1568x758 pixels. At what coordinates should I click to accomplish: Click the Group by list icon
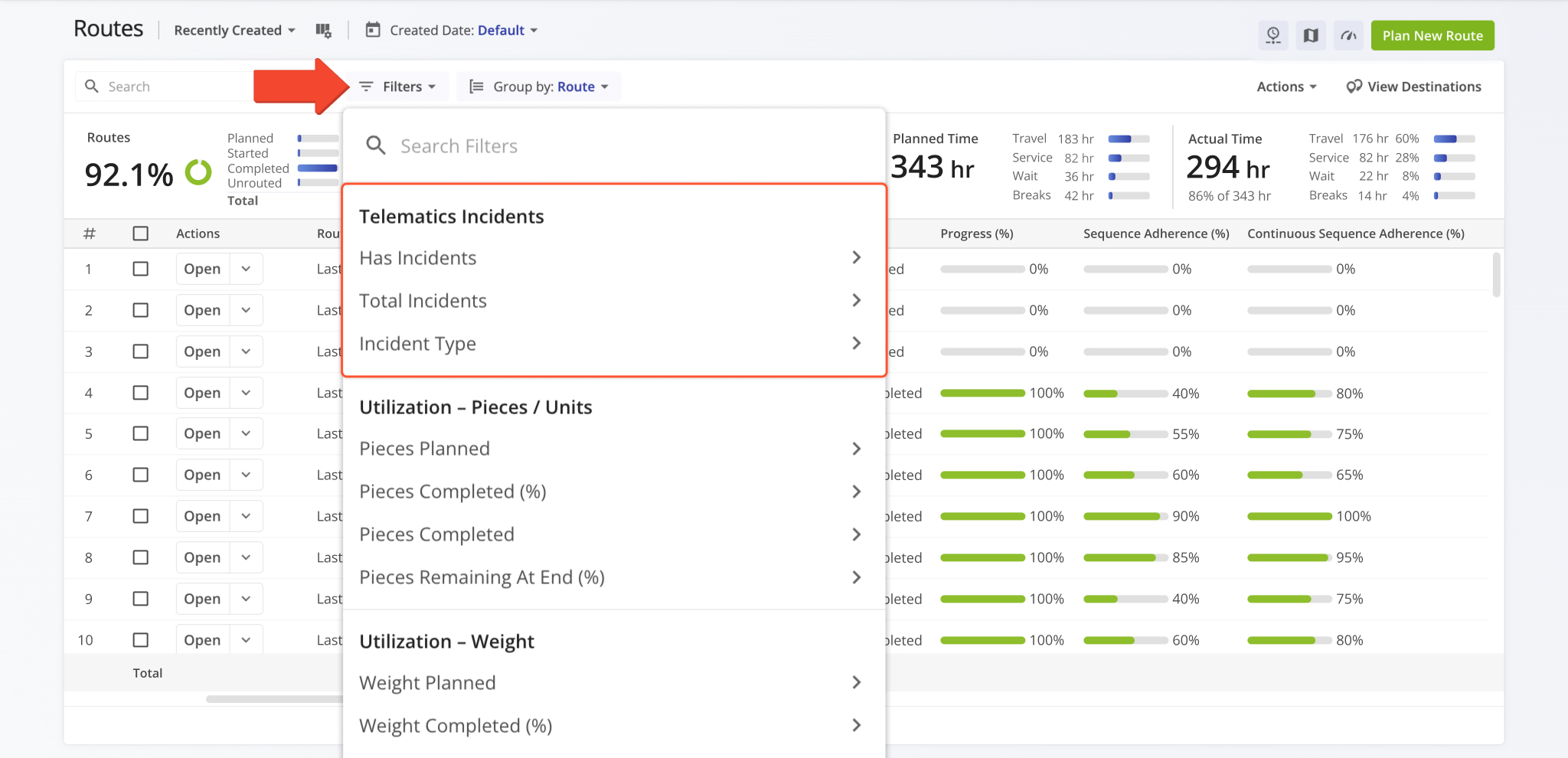(476, 87)
